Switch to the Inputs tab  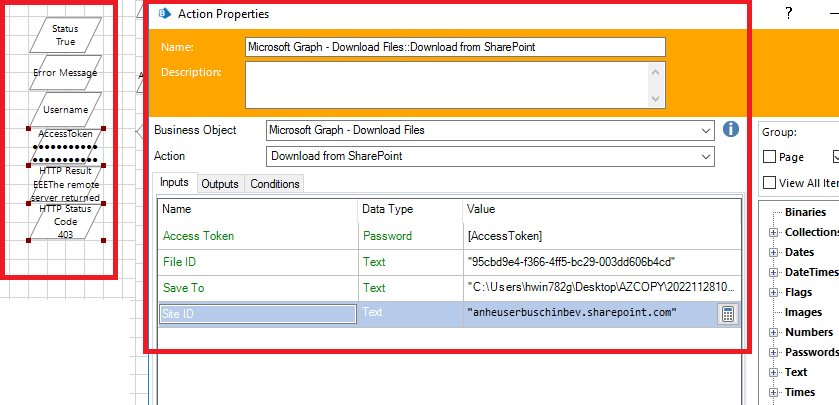point(174,182)
